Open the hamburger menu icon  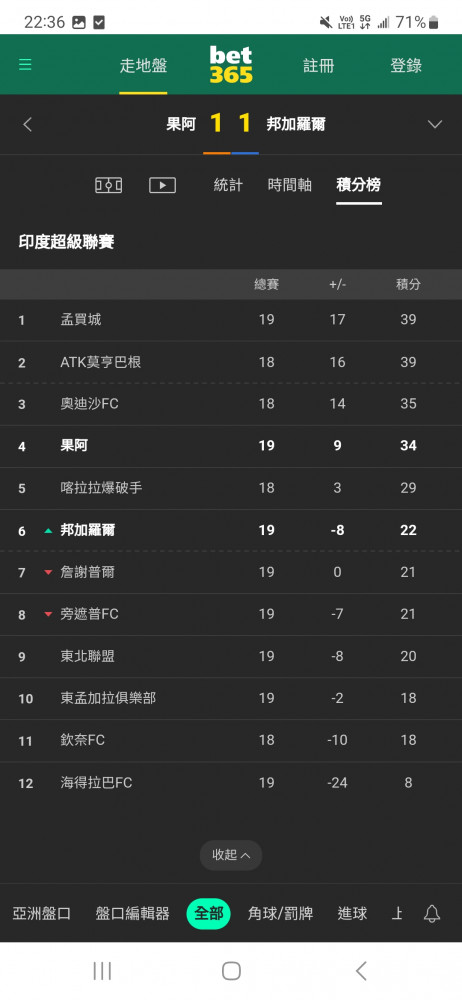click(x=25, y=65)
